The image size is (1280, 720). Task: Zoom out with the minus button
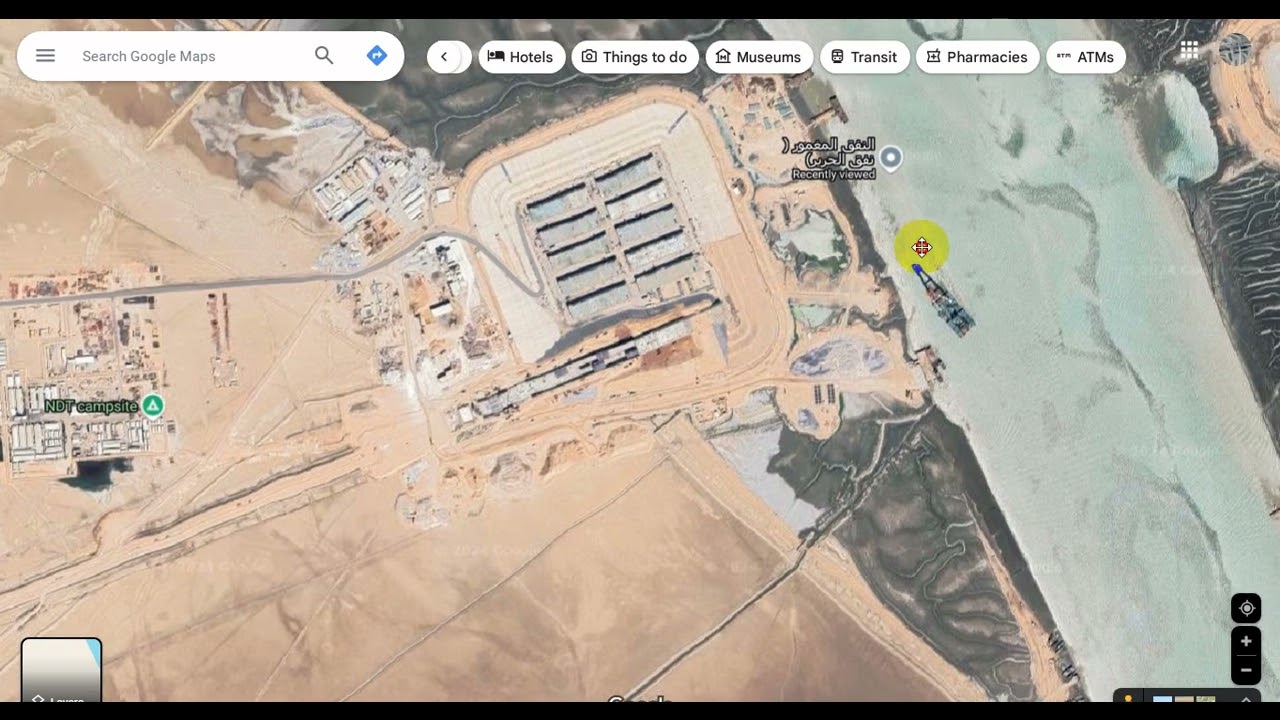(1246, 670)
